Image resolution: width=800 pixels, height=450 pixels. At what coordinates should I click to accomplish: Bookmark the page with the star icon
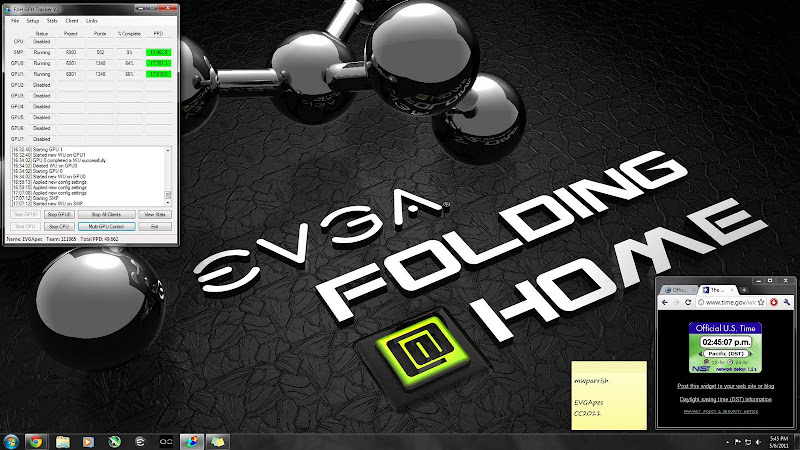(x=761, y=303)
